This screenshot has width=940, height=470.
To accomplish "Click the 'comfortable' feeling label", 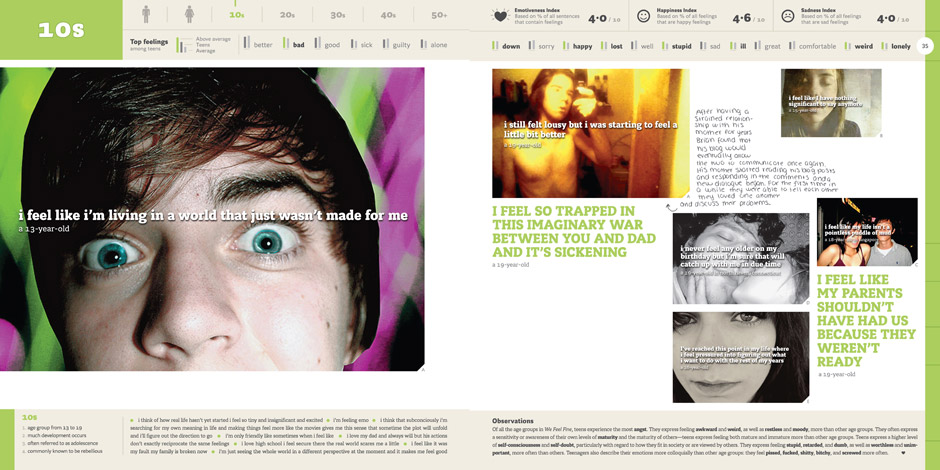I will (x=817, y=46).
